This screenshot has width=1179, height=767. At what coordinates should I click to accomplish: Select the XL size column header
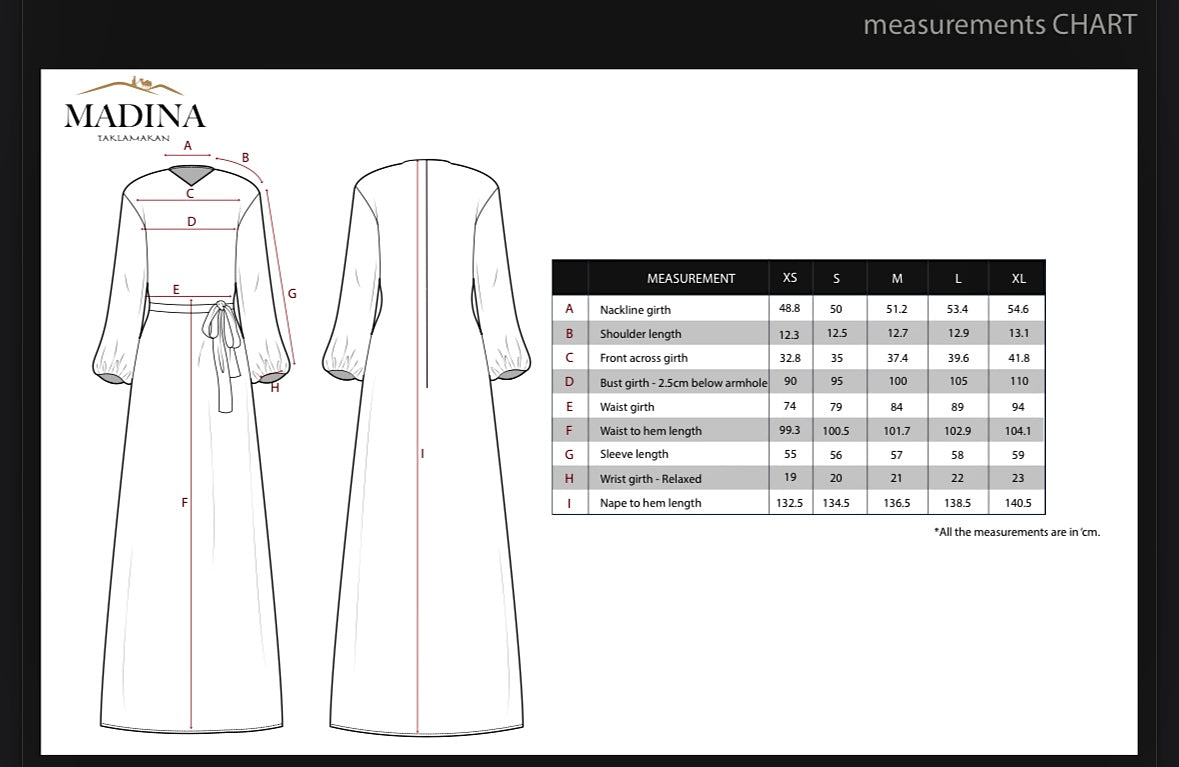[1017, 278]
